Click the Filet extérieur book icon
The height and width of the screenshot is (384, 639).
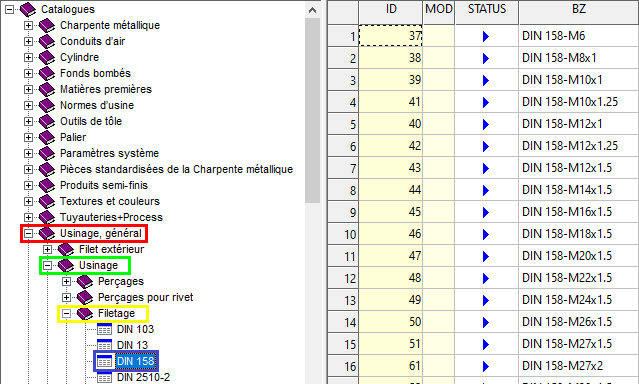[66, 249]
